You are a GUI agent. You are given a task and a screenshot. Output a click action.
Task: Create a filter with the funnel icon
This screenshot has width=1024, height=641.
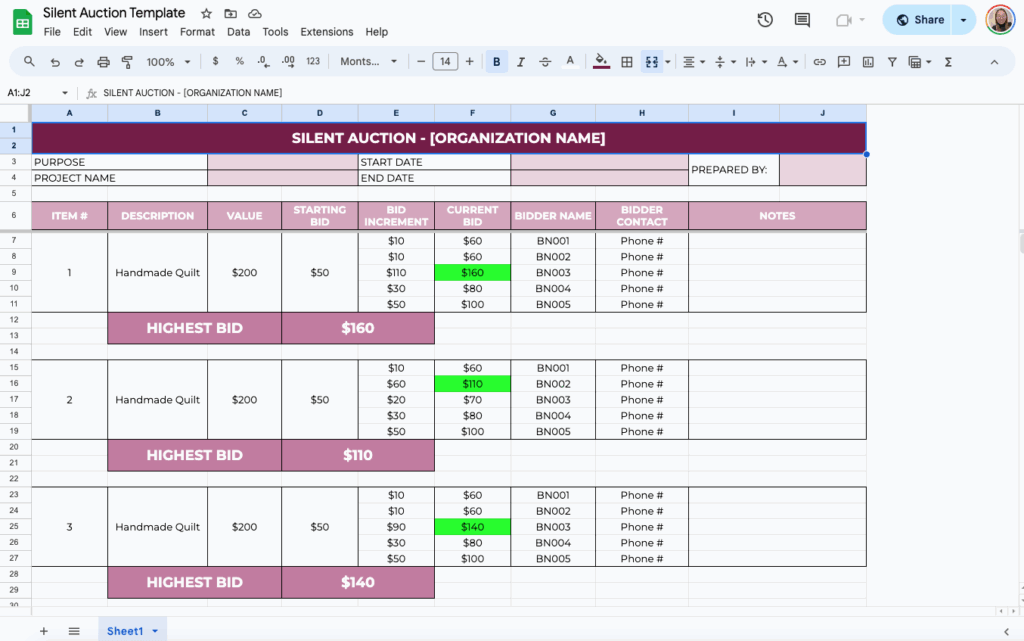[891, 61]
